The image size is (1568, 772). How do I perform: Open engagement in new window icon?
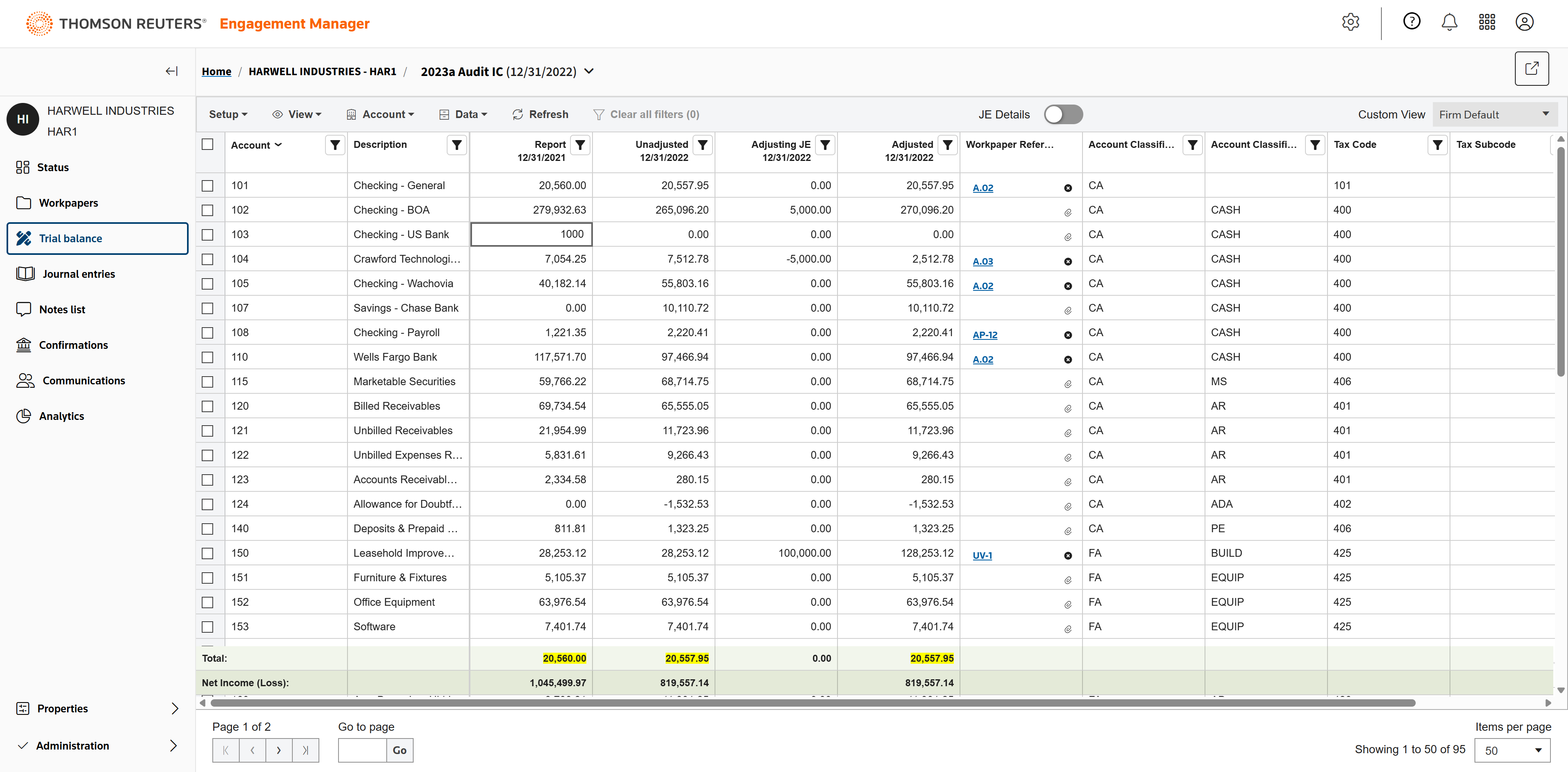pyautogui.click(x=1532, y=69)
